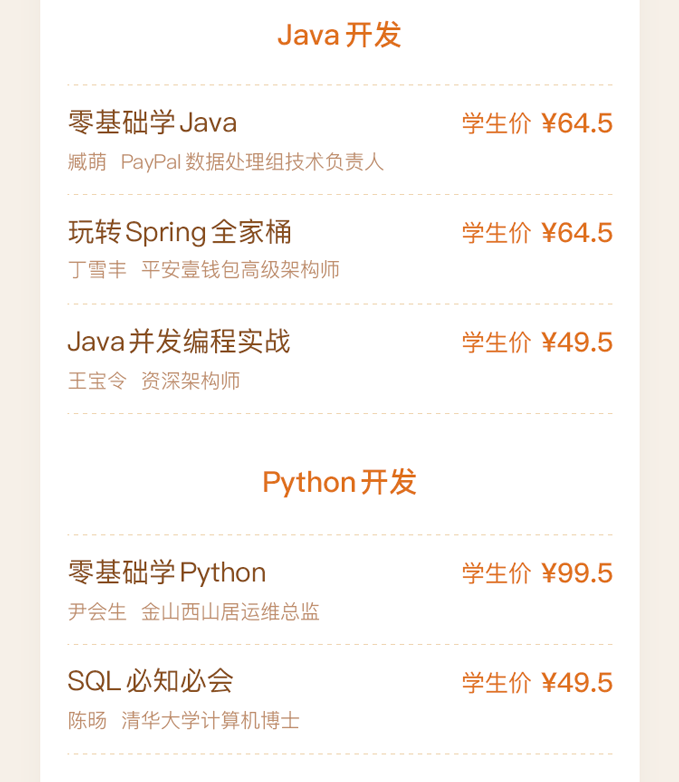This screenshot has width=679, height=782.
Task: Click the Java开发 section heading
Action: pos(339,35)
